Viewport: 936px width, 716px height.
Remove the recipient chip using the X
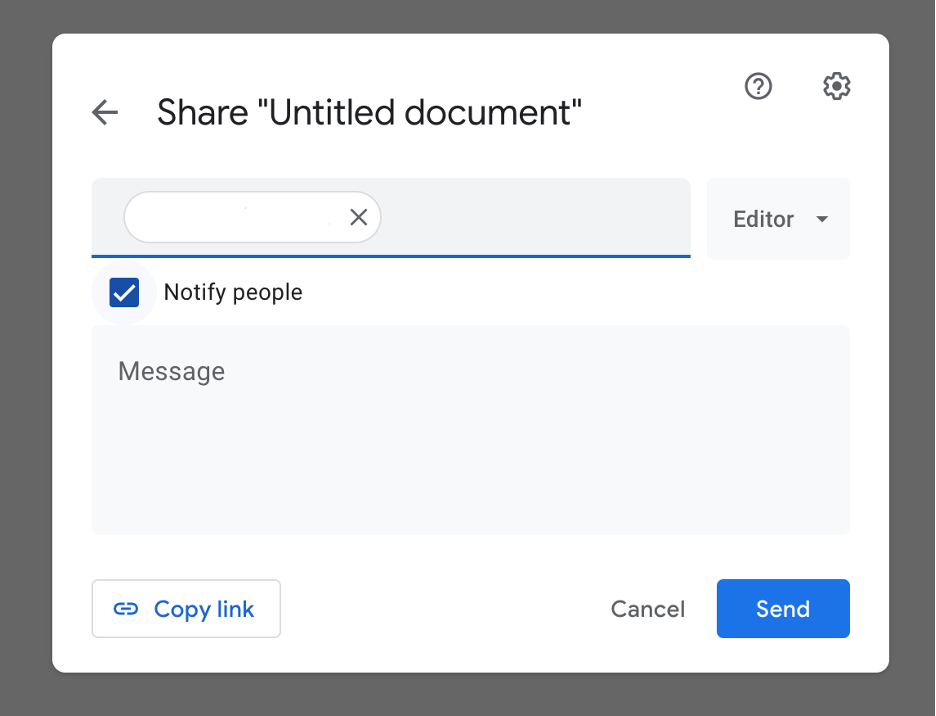(358, 217)
